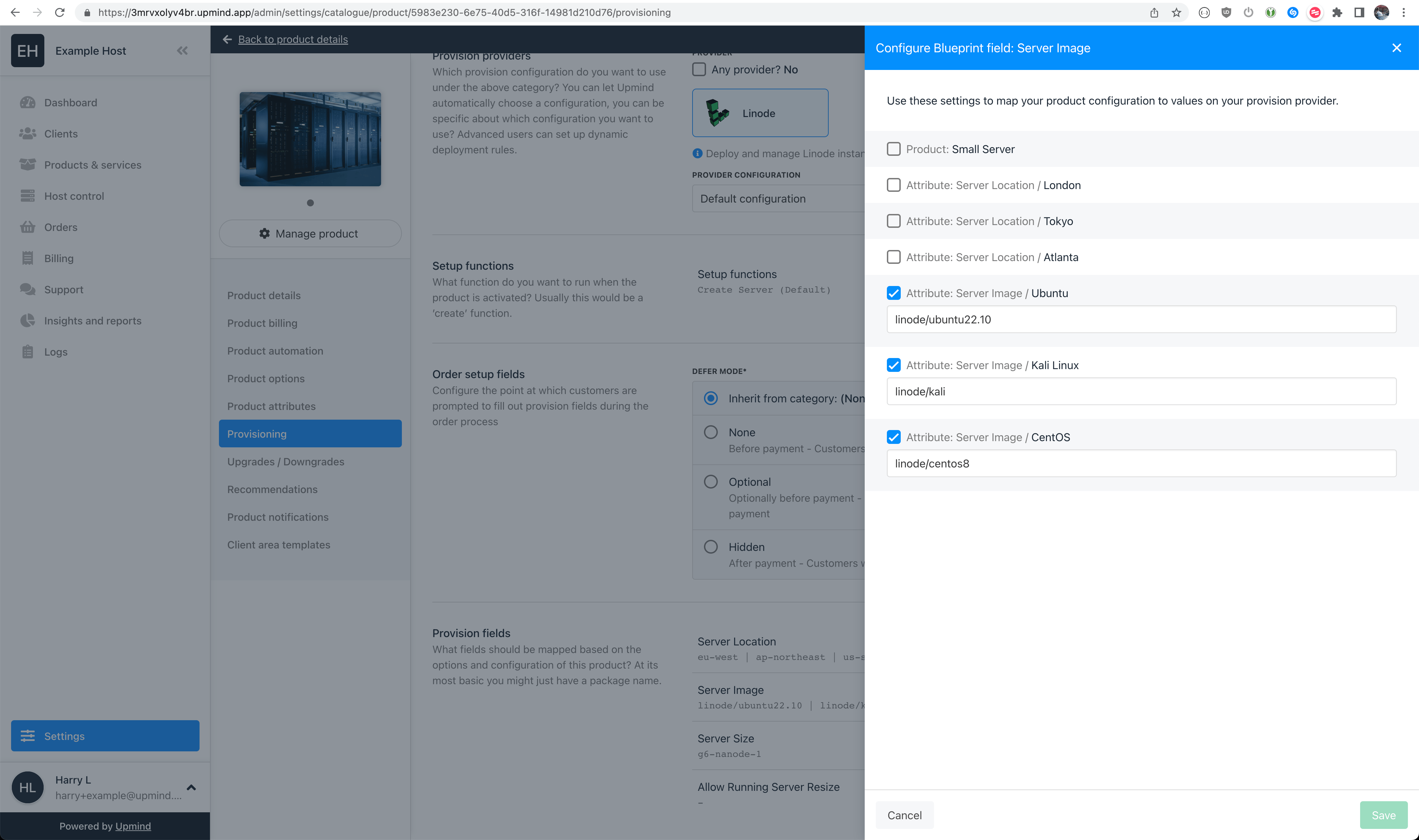Click the Cancel button
The height and width of the screenshot is (840, 1419).
pyautogui.click(x=904, y=815)
